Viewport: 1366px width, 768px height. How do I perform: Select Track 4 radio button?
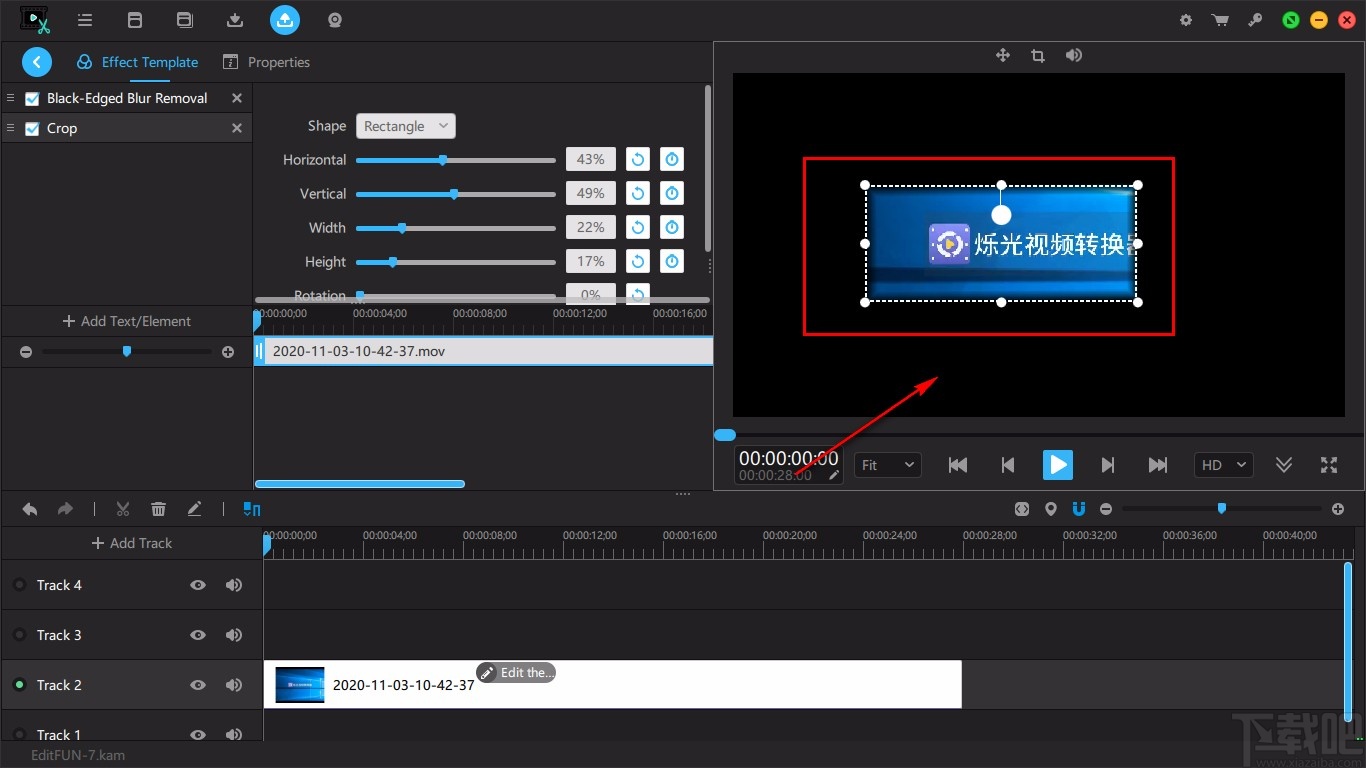point(19,585)
